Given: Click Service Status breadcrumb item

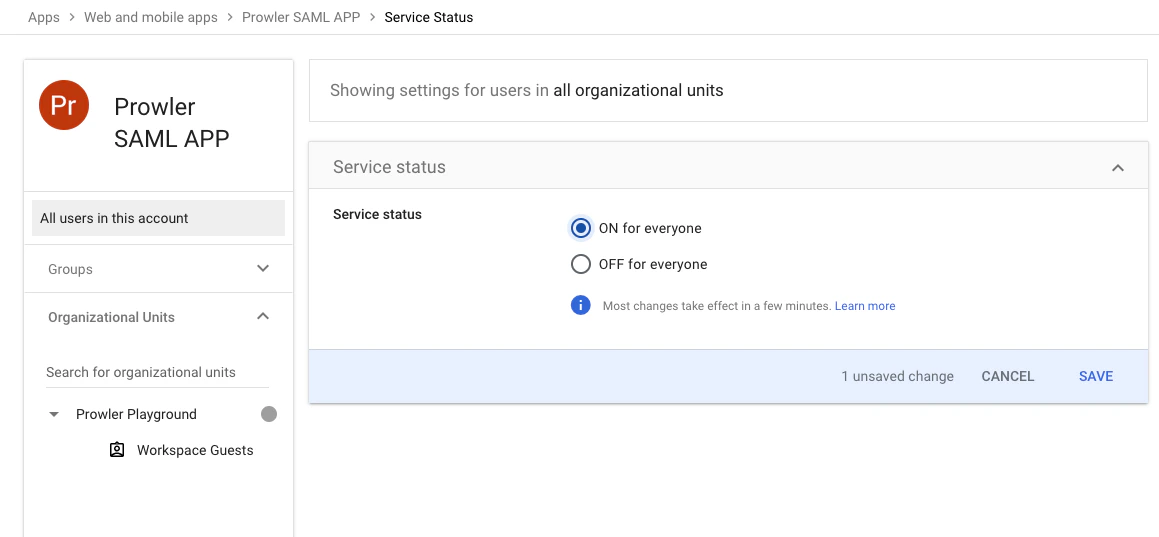Looking at the screenshot, I should click(429, 17).
